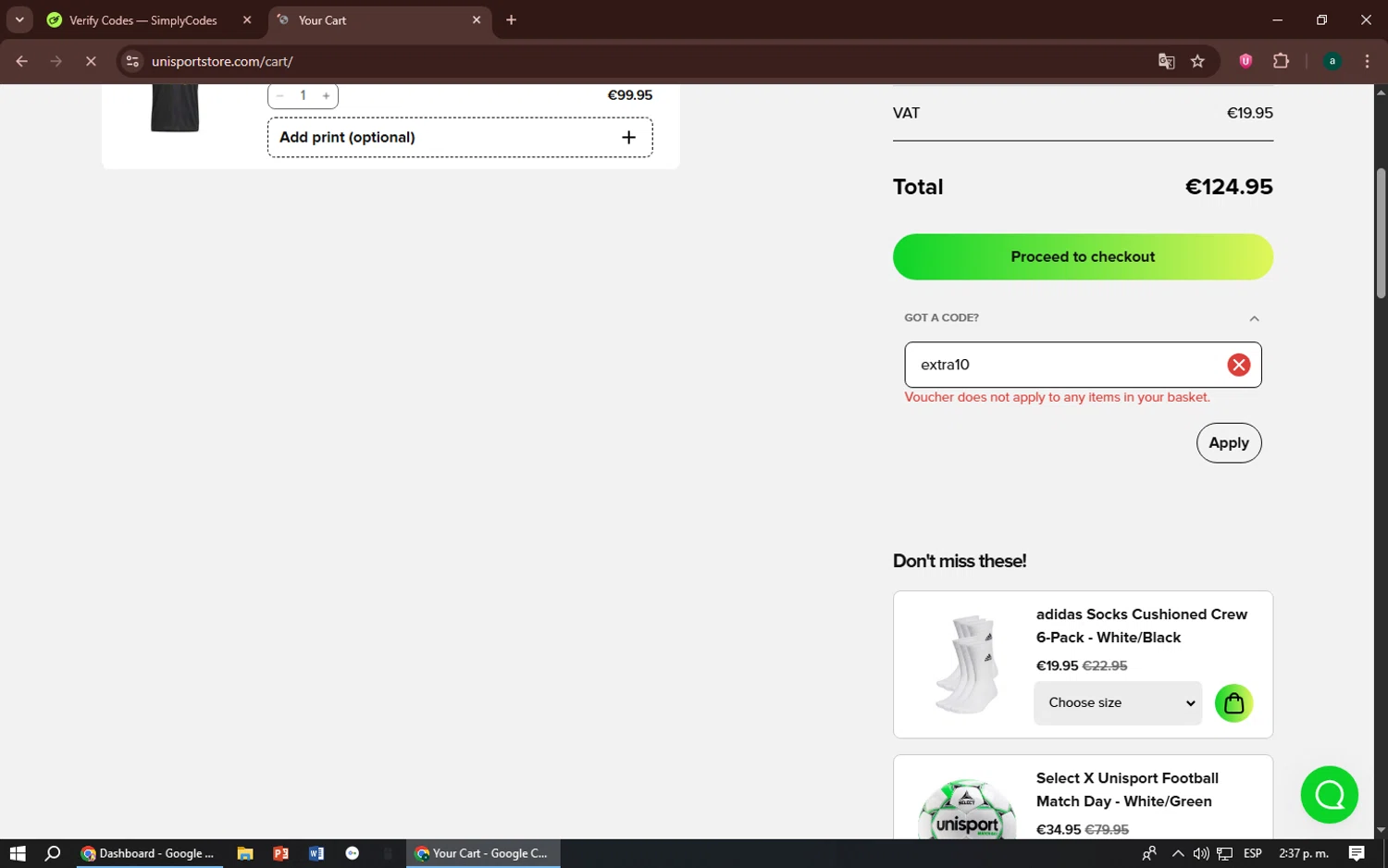Open Windows notification center
This screenshot has height=868, width=1388.
tap(1356, 853)
